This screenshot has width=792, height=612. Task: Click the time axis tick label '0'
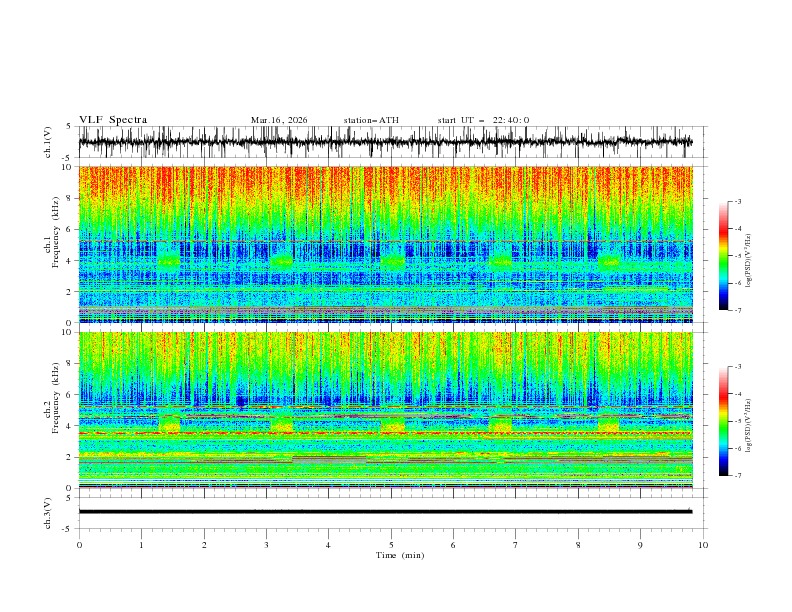click(x=79, y=545)
